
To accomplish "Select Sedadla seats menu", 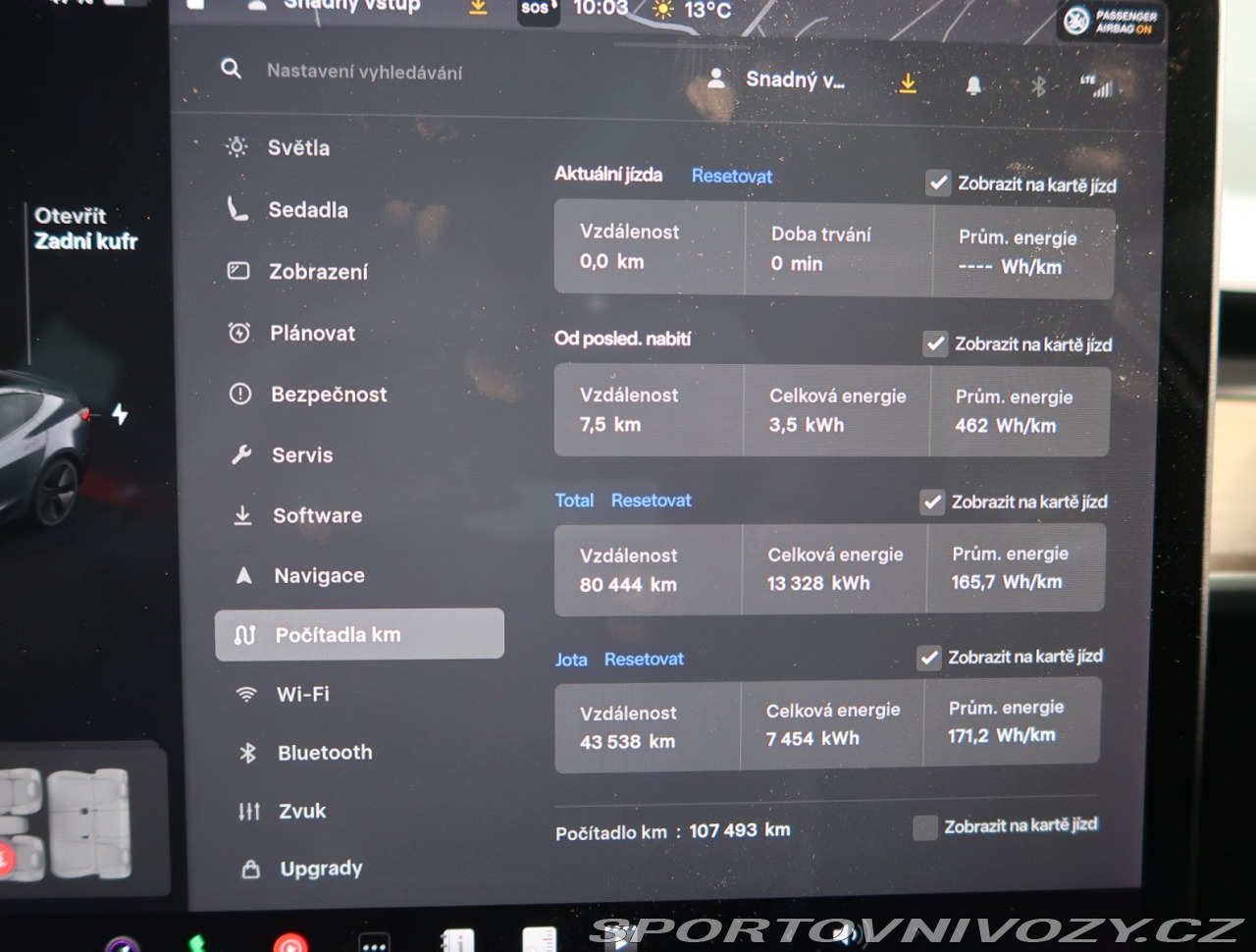I will coord(307,210).
